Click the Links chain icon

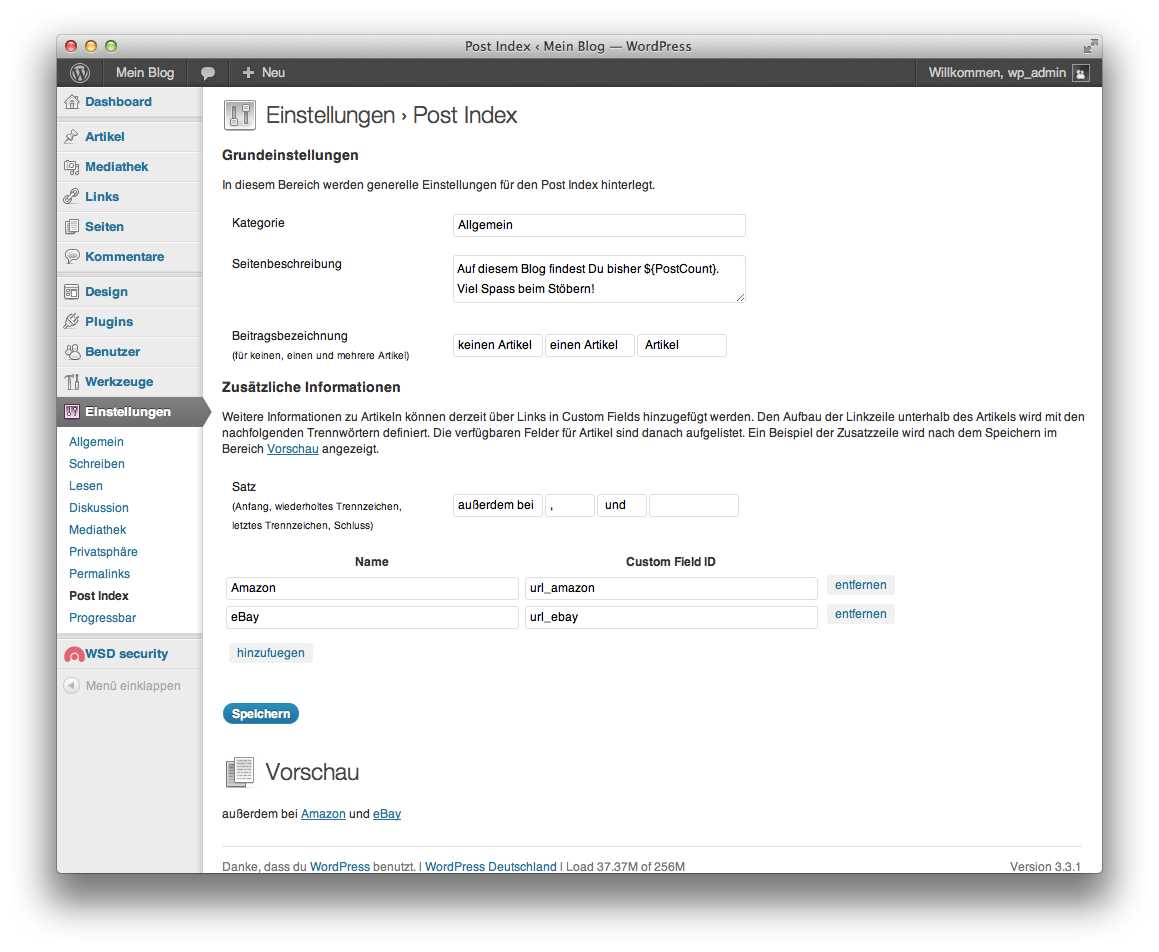pyautogui.click(x=72, y=197)
